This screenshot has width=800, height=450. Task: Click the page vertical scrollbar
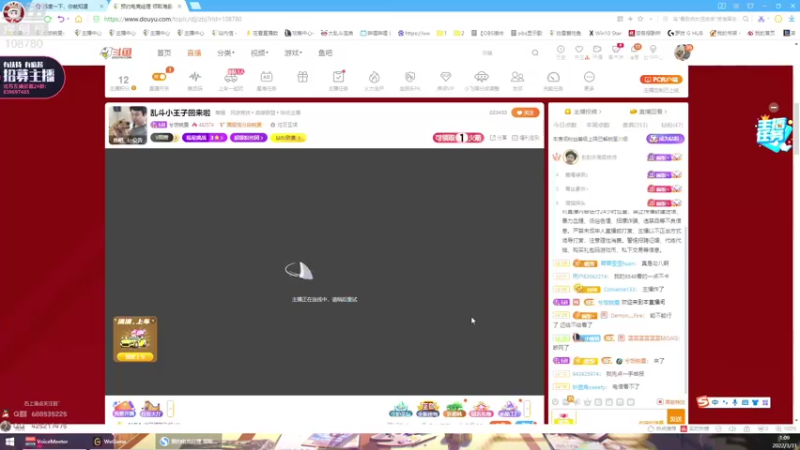796,128
